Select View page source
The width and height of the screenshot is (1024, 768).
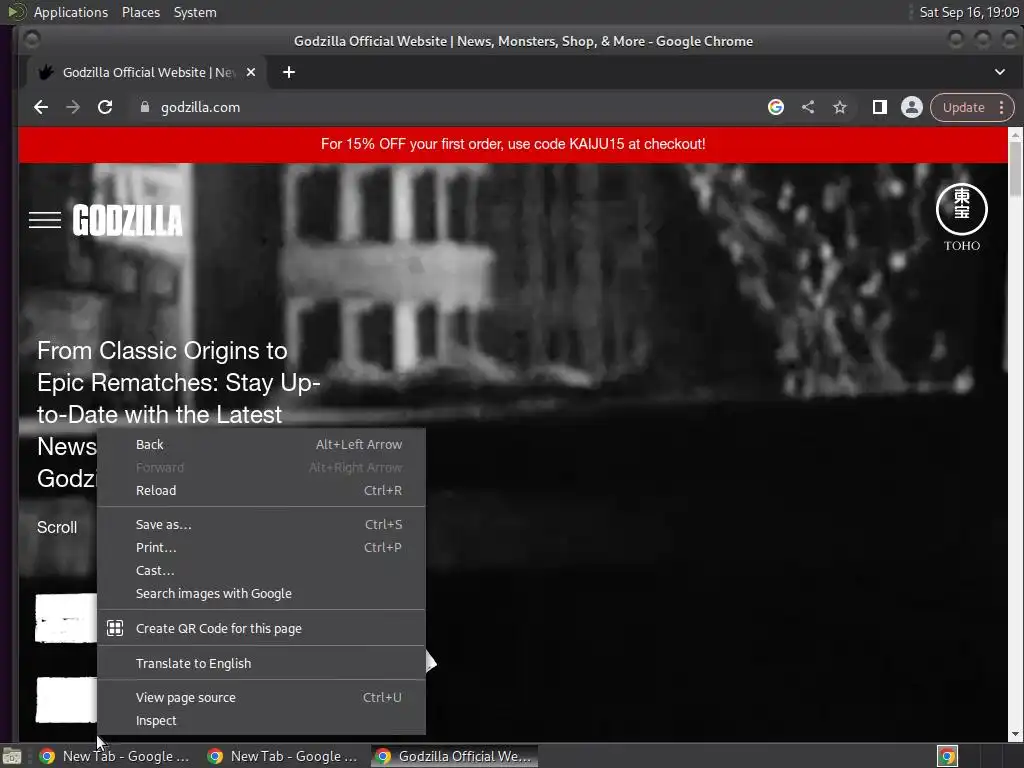click(261, 697)
